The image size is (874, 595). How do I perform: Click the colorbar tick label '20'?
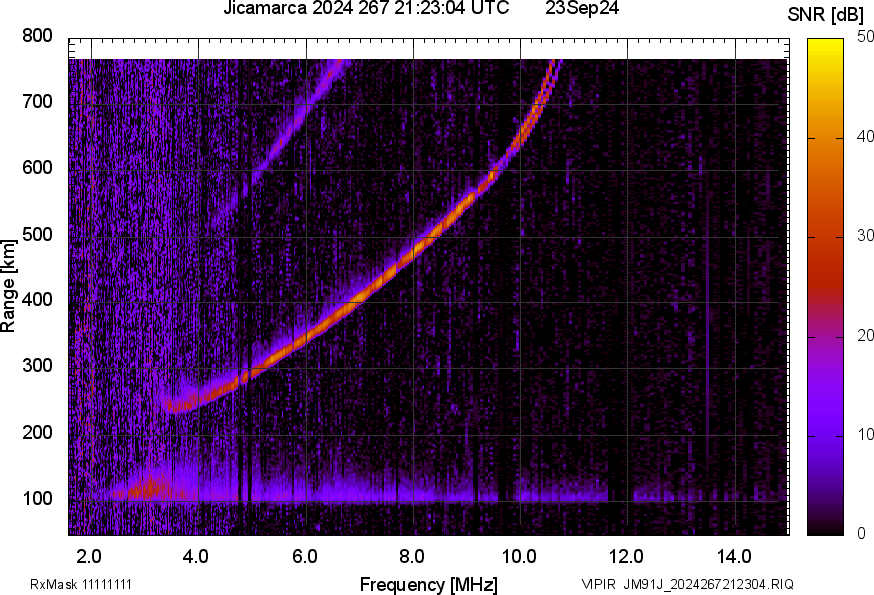coord(865,335)
